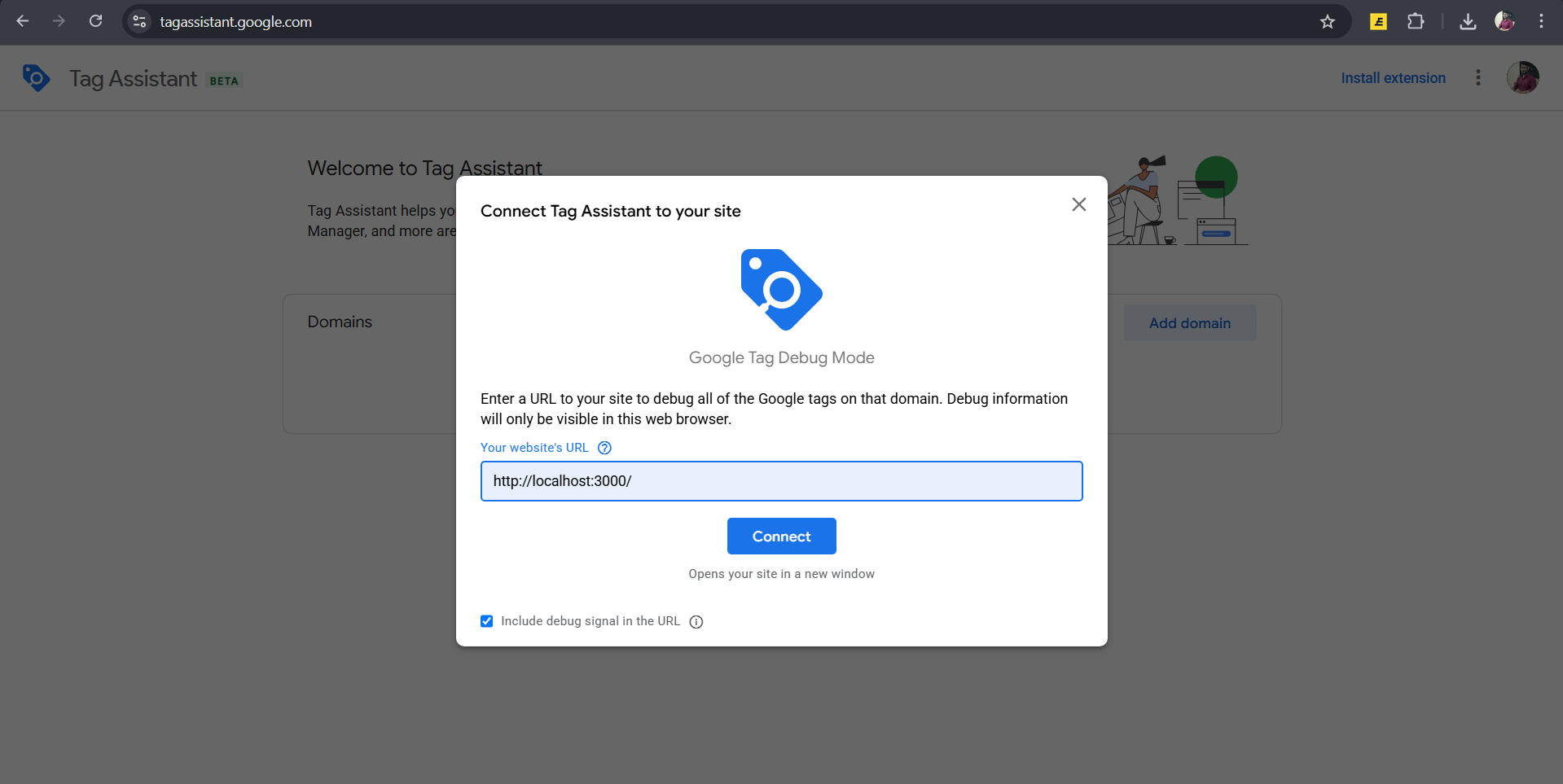Open the browser Downloads icon
Screen dimensions: 1563x784
tap(1468, 22)
